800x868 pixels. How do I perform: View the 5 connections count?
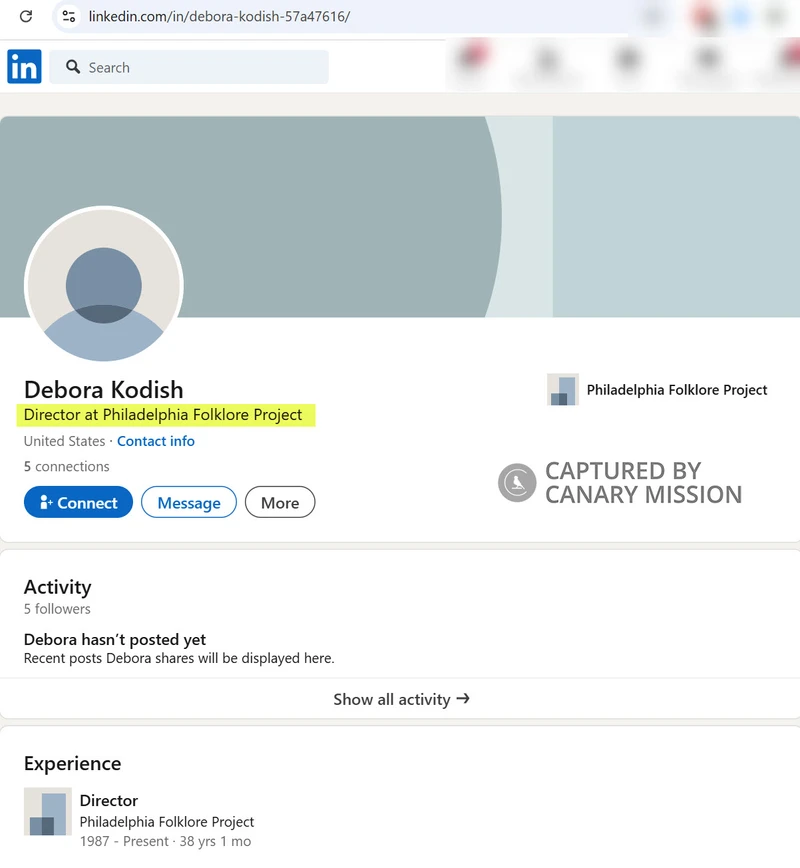tap(66, 467)
